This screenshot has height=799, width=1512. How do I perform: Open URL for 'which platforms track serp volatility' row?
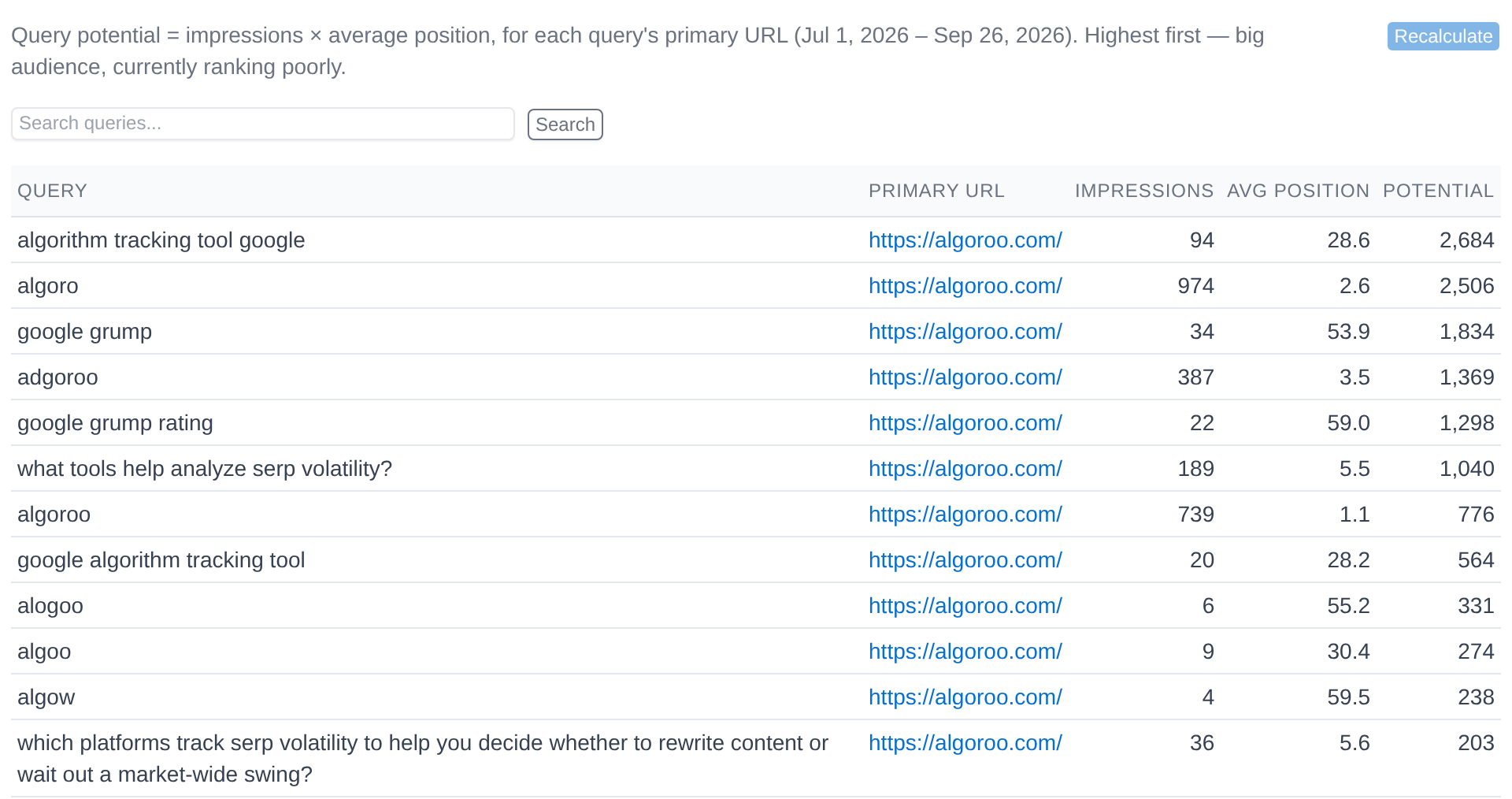pyautogui.click(x=965, y=743)
